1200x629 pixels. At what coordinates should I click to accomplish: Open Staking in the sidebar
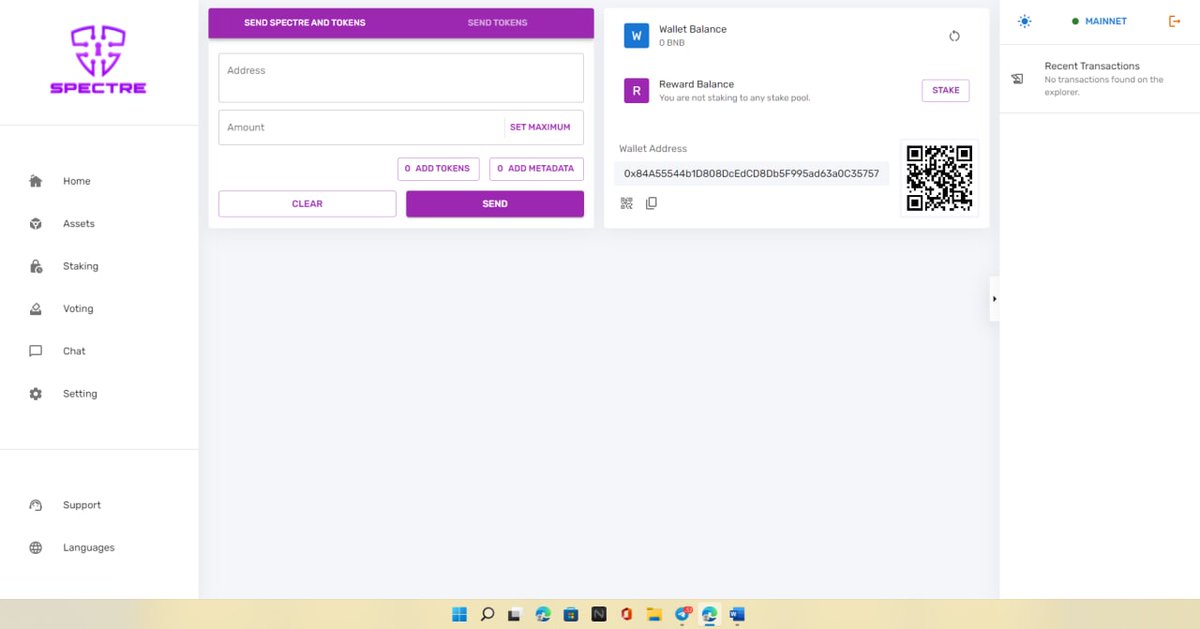(81, 266)
